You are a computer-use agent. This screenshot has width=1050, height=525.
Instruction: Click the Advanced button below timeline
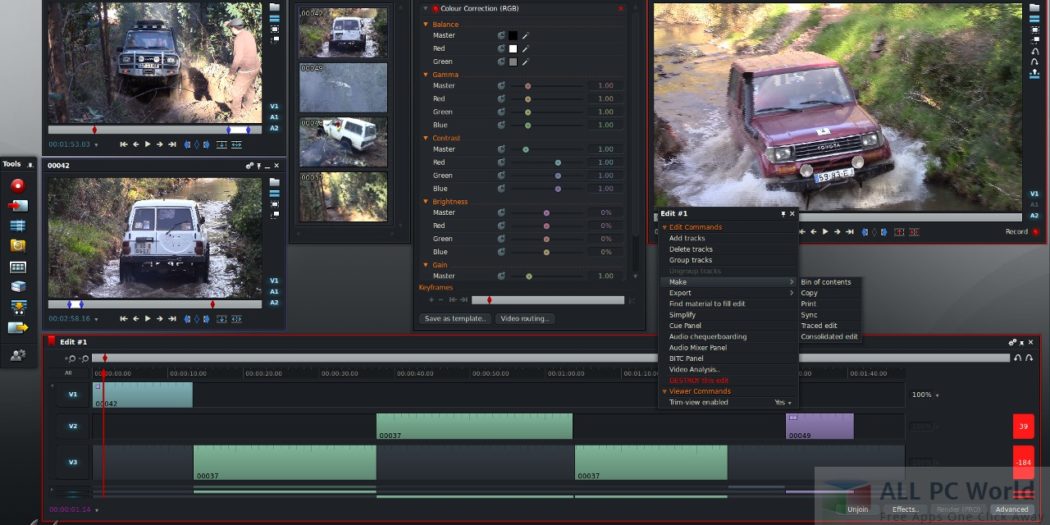[x=1011, y=510]
